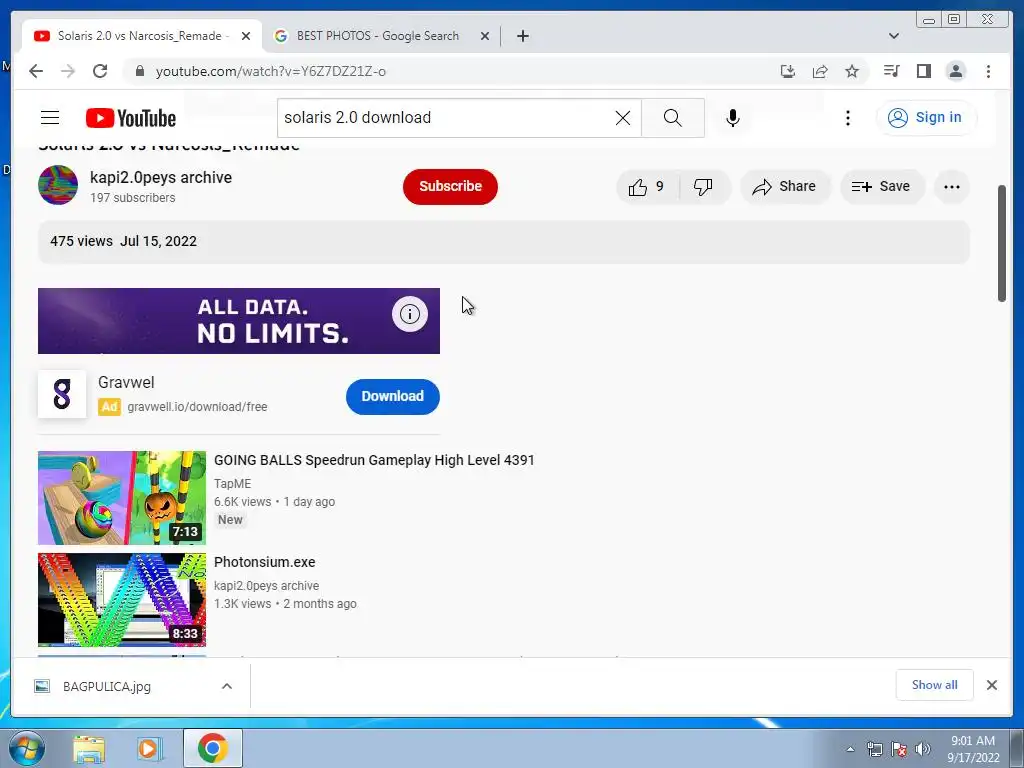The height and width of the screenshot is (768, 1024).
Task: Open taskbar clock 9:01 AM
Action: pos(973,749)
